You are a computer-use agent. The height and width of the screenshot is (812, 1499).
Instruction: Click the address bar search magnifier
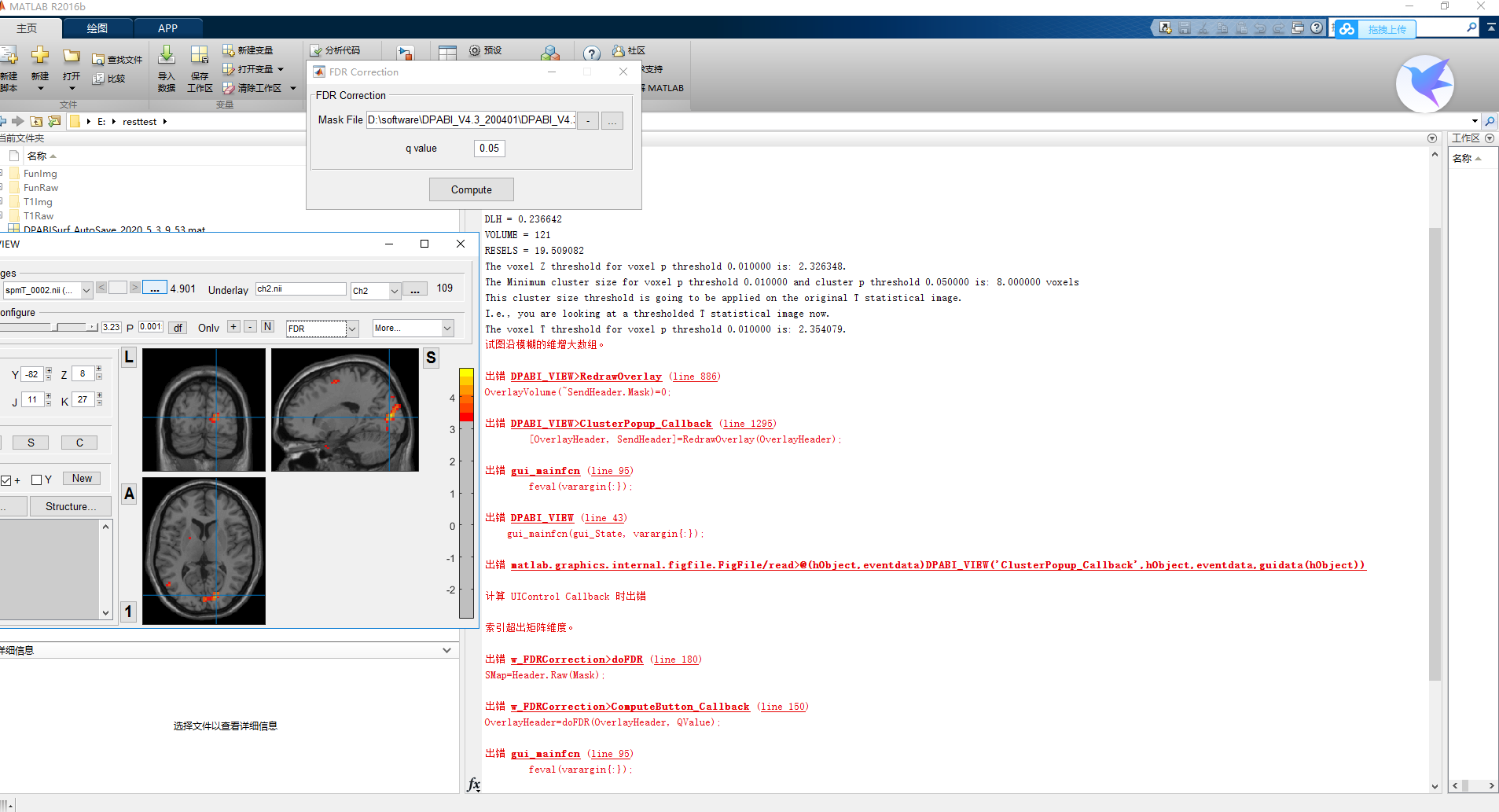coord(1490,121)
